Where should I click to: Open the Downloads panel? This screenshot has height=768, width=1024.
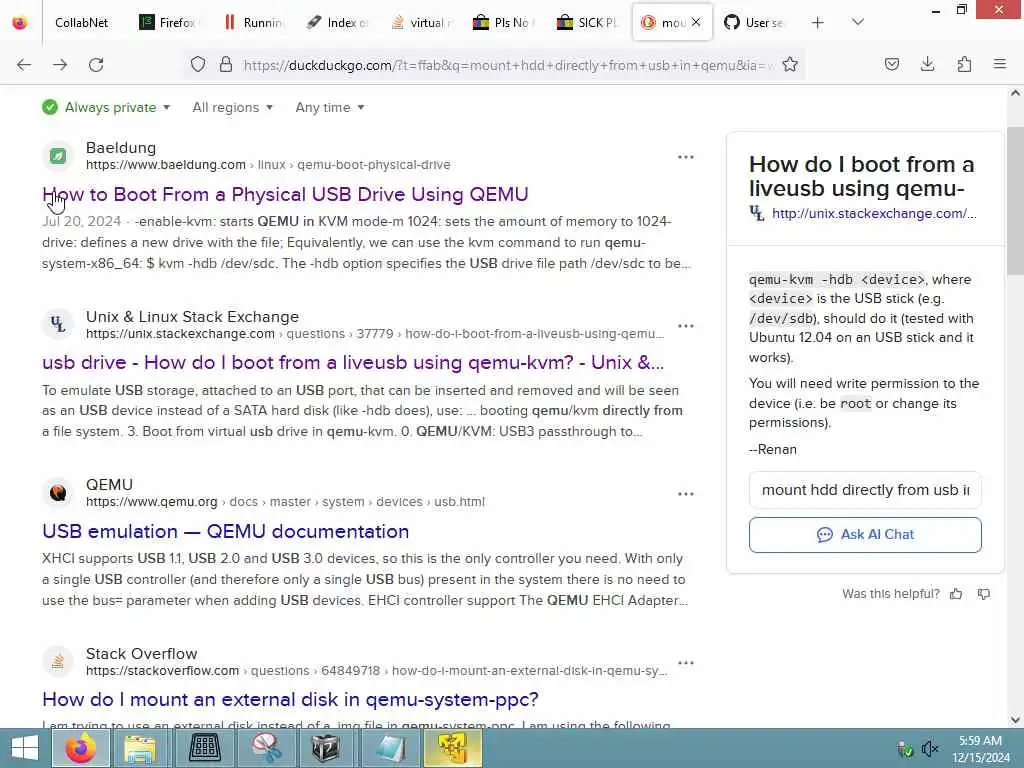click(x=927, y=64)
